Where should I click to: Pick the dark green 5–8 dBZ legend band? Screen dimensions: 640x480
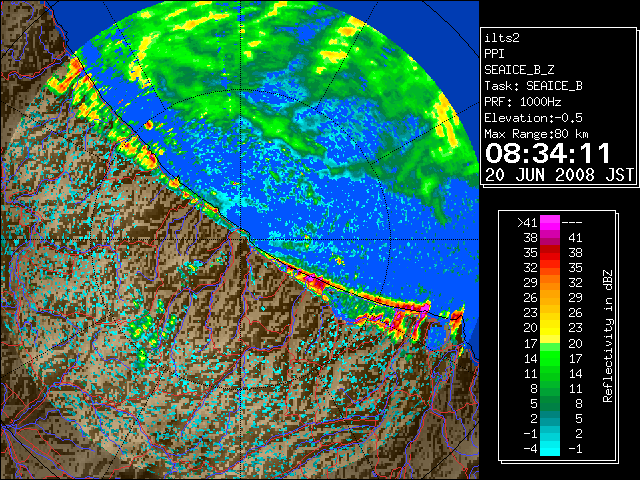click(550, 403)
